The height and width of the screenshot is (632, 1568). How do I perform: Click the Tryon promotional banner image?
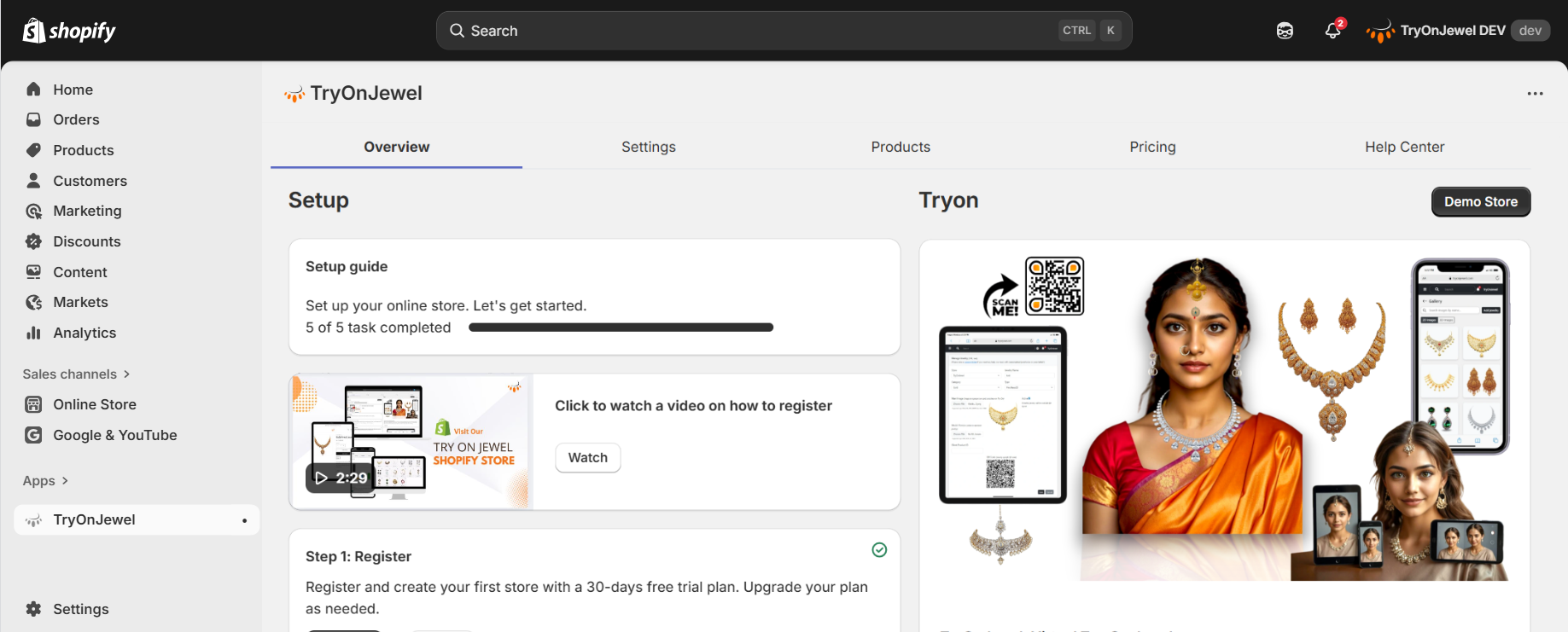(x=1225, y=418)
